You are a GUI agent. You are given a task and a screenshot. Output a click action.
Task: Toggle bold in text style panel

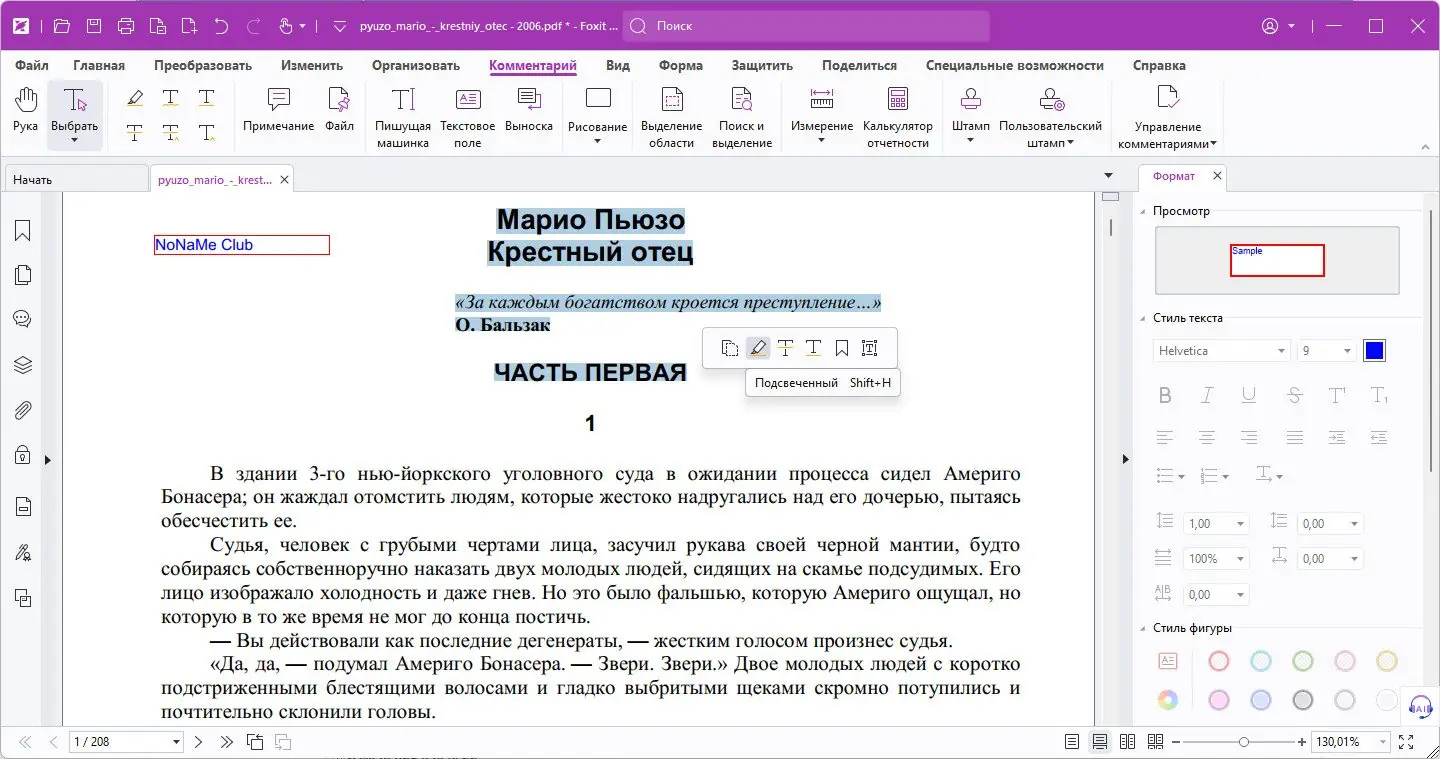pyautogui.click(x=1164, y=395)
